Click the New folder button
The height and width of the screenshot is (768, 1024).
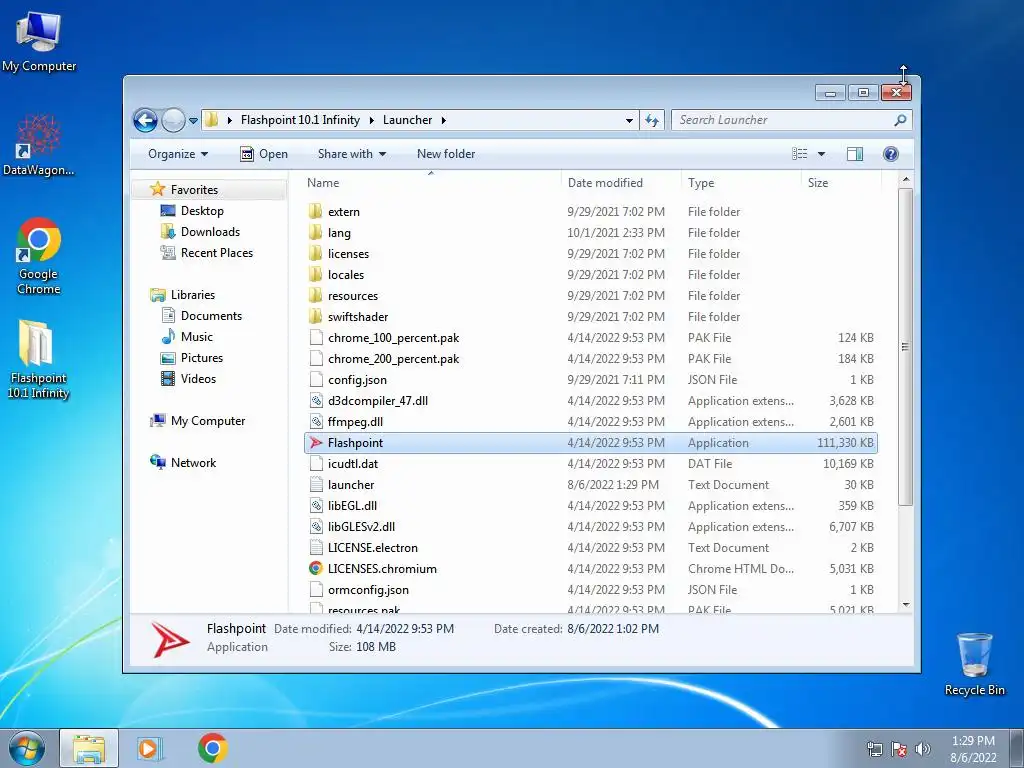coord(446,154)
